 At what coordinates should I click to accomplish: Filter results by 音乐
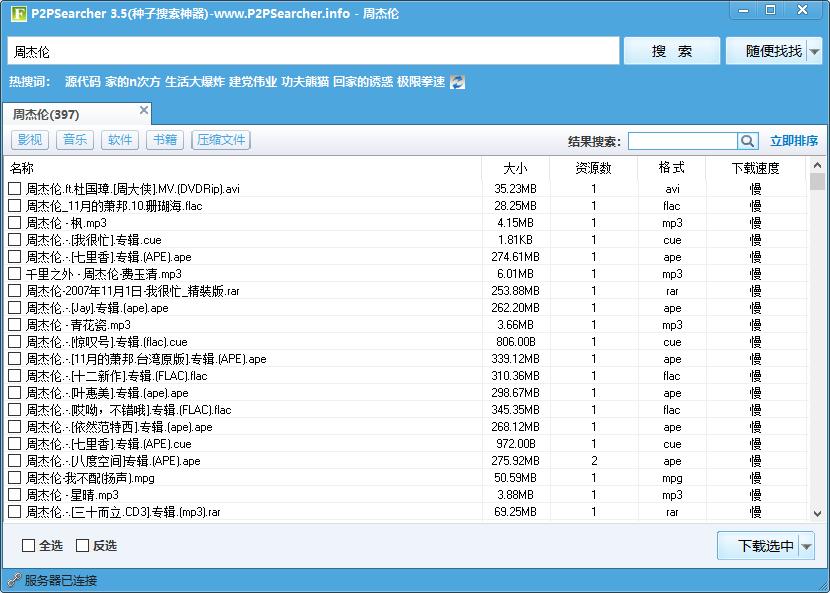tap(75, 140)
